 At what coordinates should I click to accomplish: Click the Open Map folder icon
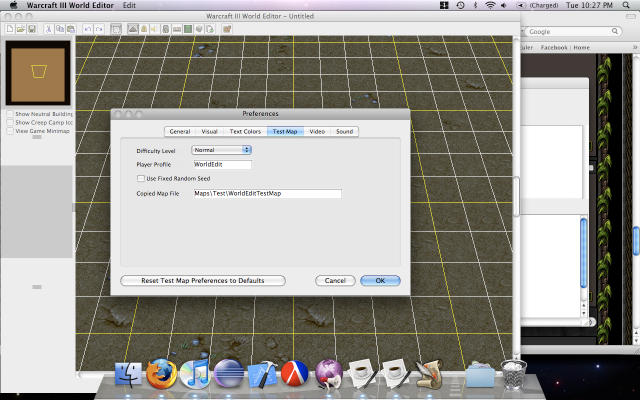tap(21, 29)
